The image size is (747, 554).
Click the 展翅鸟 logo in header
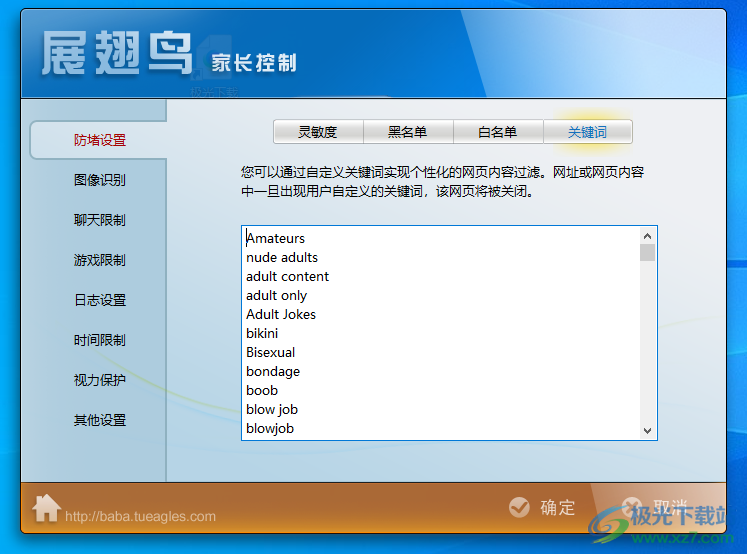pyautogui.click(x=117, y=54)
